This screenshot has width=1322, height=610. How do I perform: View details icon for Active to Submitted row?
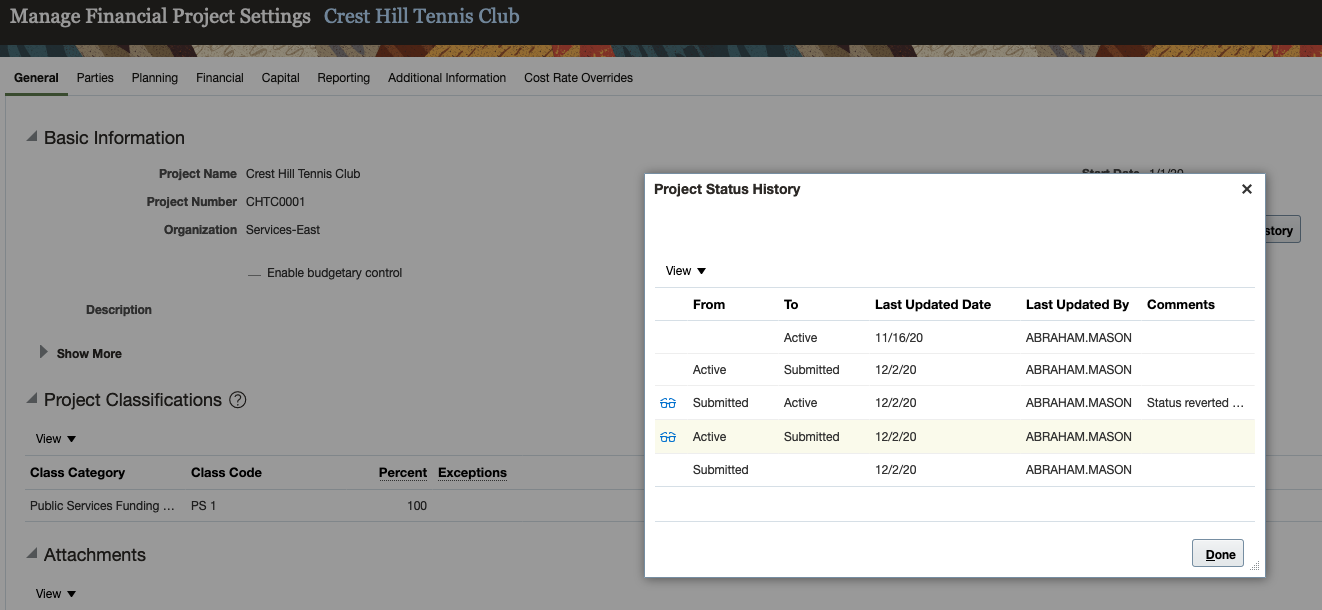click(668, 437)
